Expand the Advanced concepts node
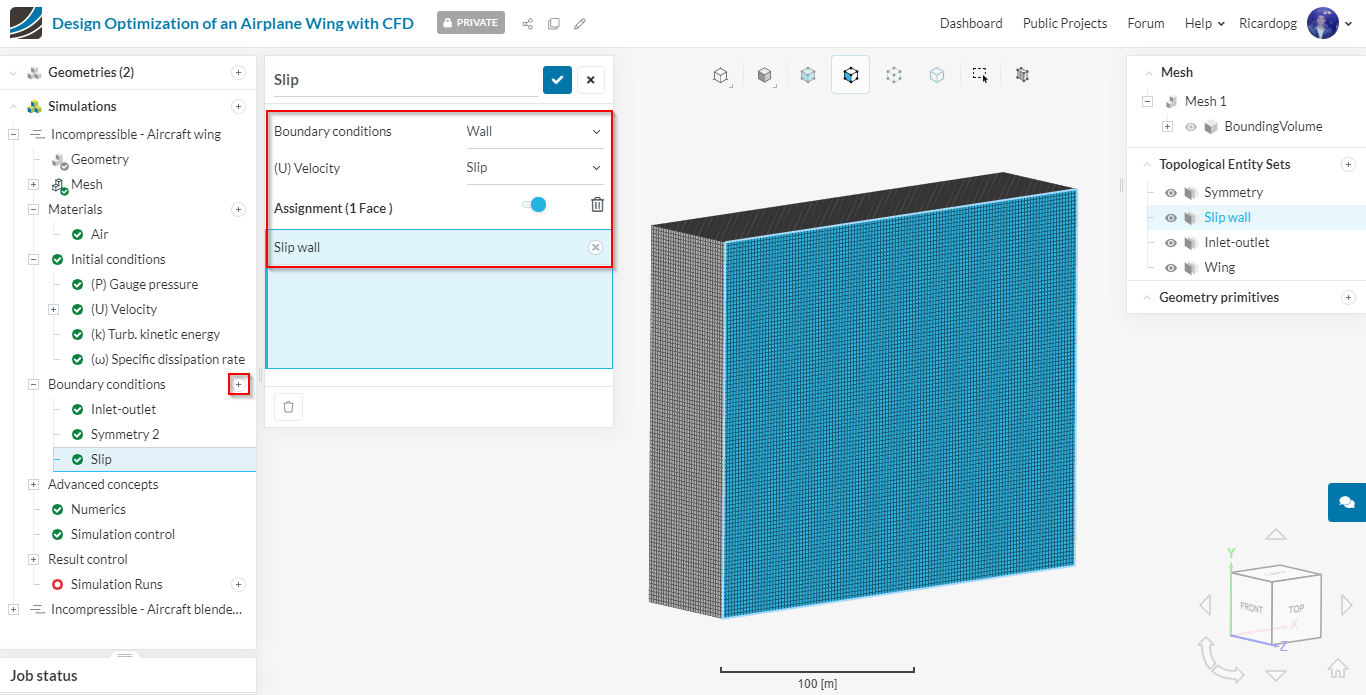The width and height of the screenshot is (1366, 695). pos(33,484)
